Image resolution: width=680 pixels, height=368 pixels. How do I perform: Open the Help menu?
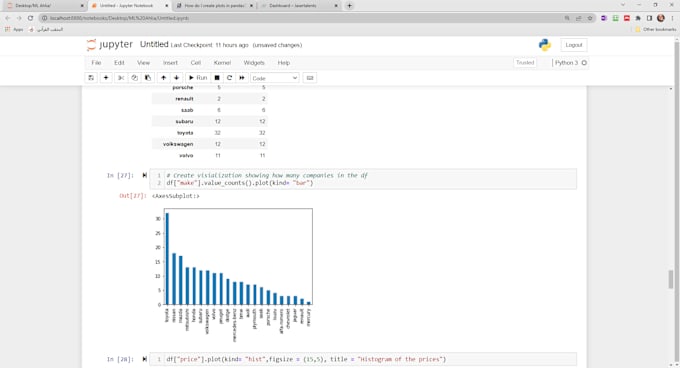(x=284, y=63)
